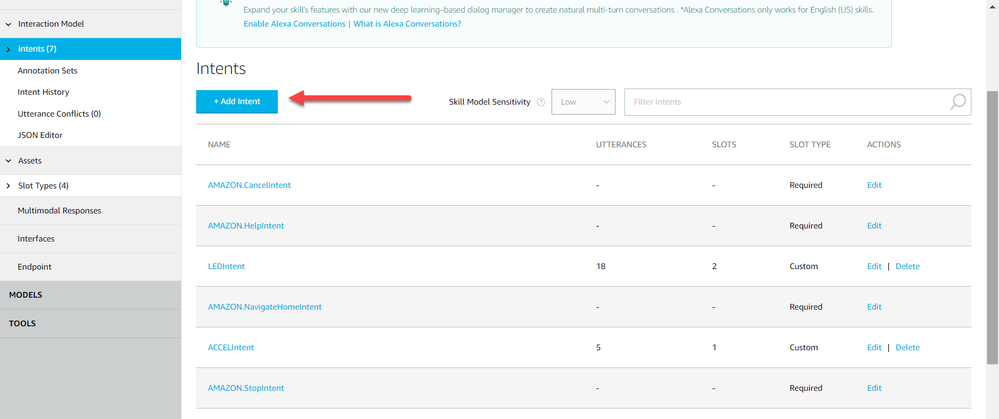Expand the Intents (7) tree arrow
The height and width of the screenshot is (419, 999).
coord(9,49)
